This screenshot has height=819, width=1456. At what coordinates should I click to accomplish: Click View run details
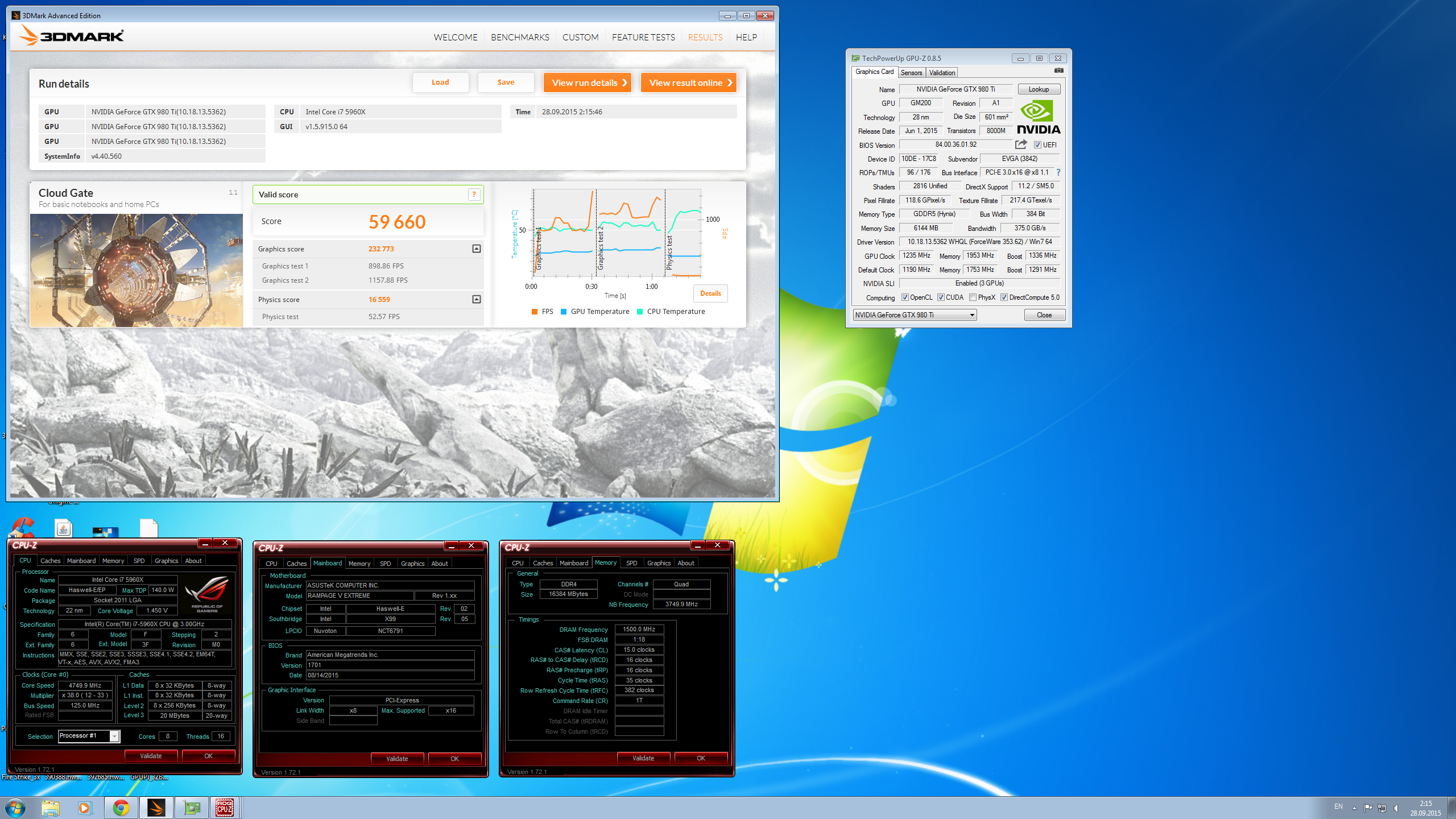[x=588, y=82]
